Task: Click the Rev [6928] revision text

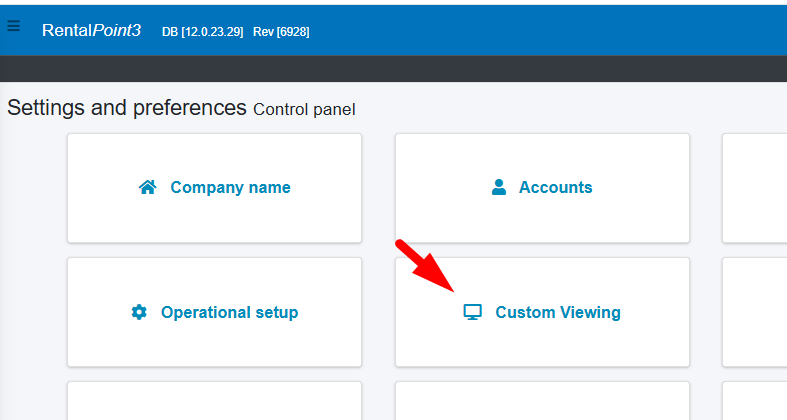Action: [x=281, y=32]
